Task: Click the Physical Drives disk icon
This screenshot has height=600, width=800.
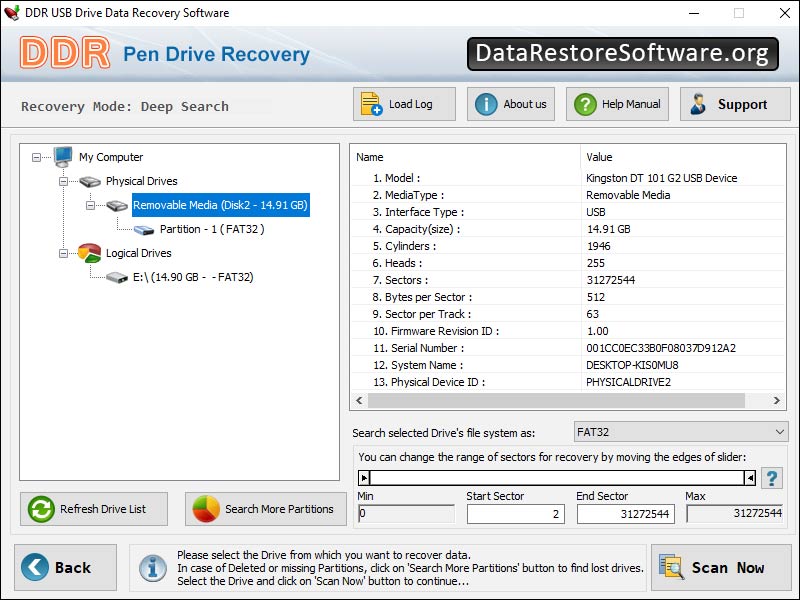Action: (x=90, y=181)
